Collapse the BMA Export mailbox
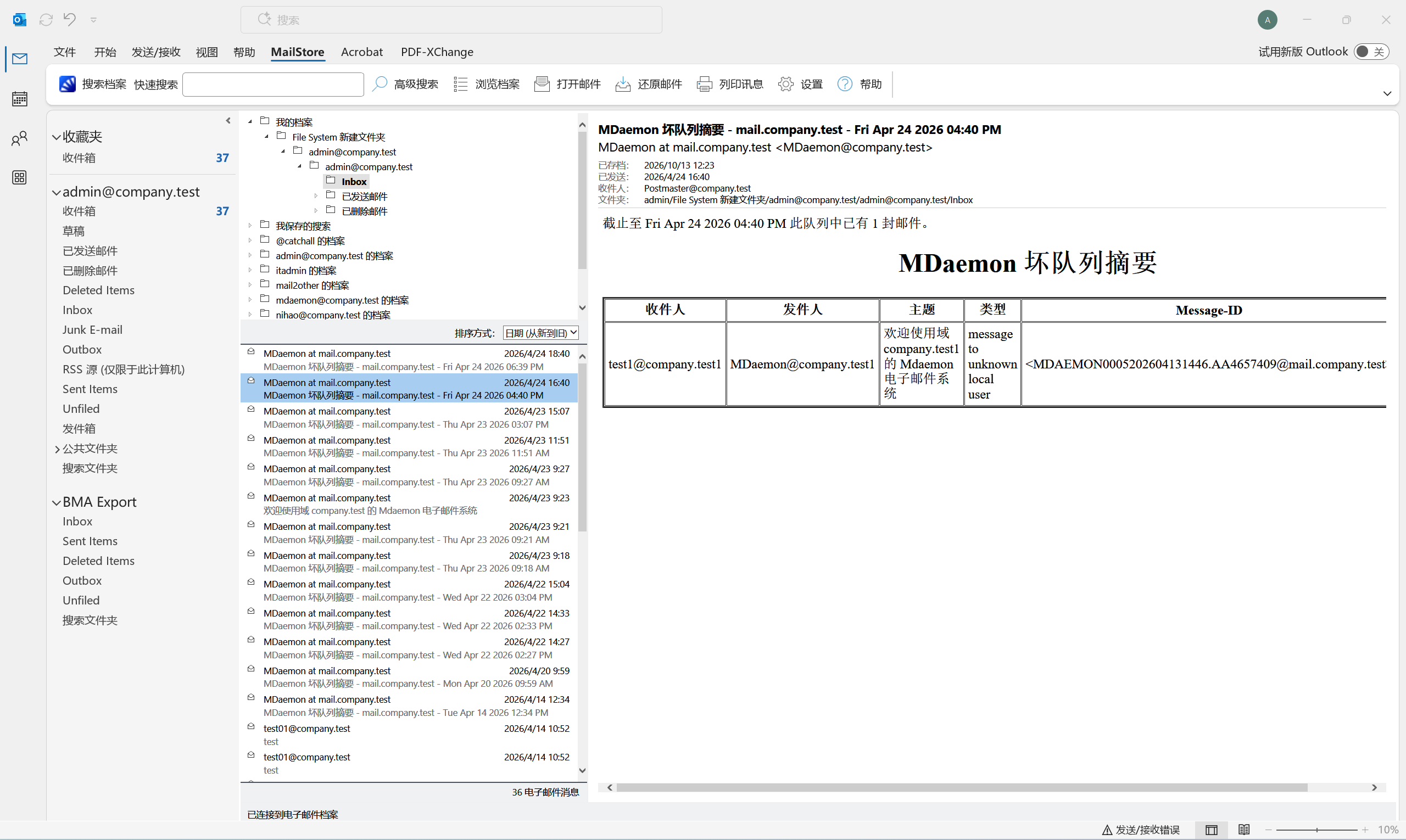The width and height of the screenshot is (1406, 840). pos(56,503)
